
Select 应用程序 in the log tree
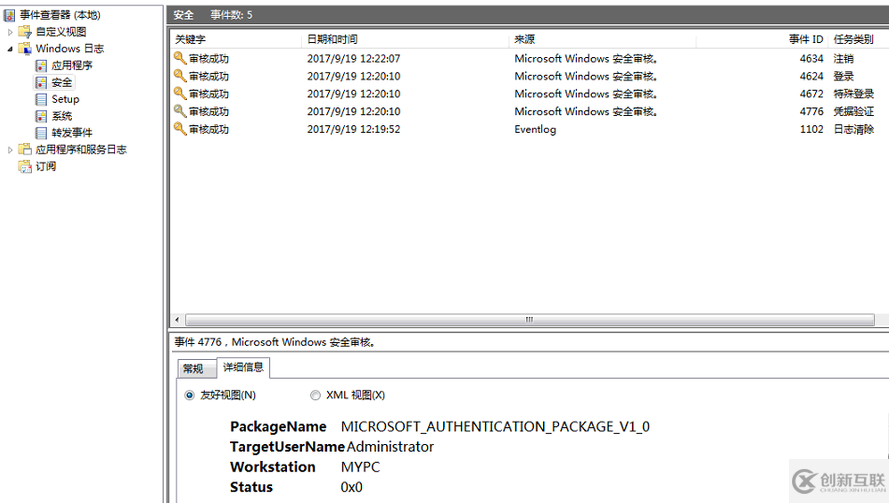pos(72,65)
